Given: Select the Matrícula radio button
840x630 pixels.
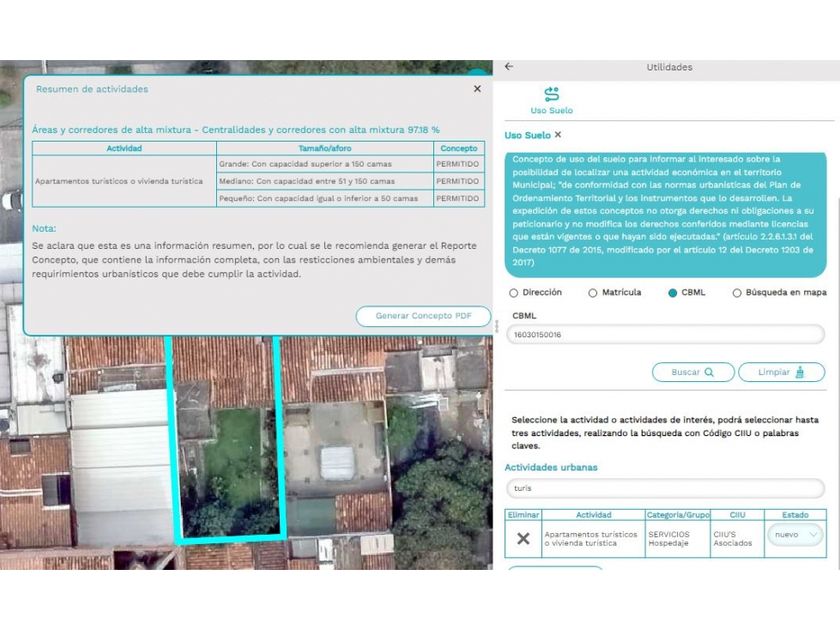Looking at the screenshot, I should click(x=593, y=293).
